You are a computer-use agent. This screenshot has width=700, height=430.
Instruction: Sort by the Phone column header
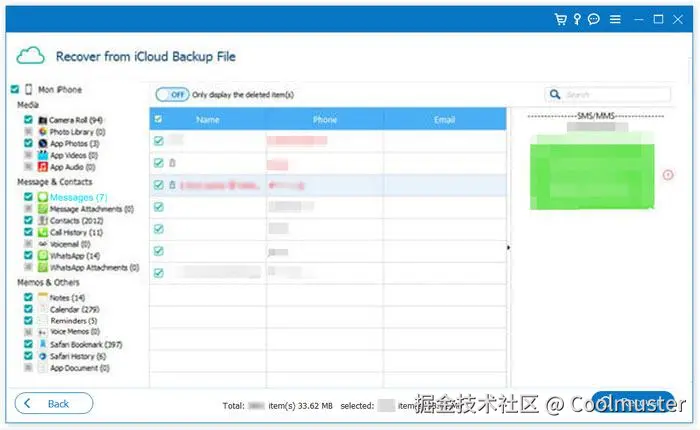325,120
